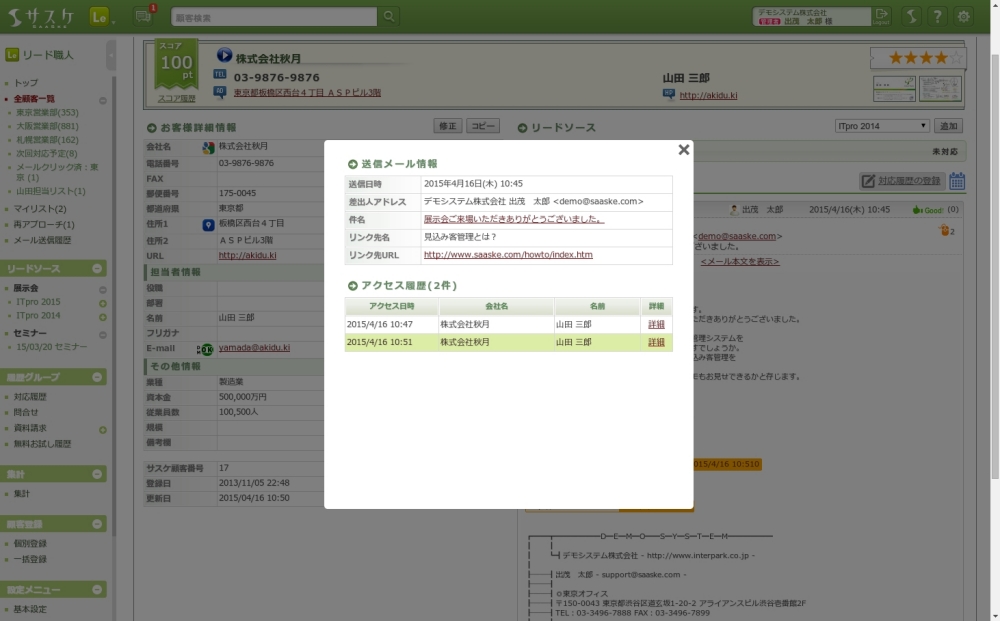Click into the 顧客検索 search field
Image resolution: width=1000 pixels, height=621 pixels.
point(273,17)
